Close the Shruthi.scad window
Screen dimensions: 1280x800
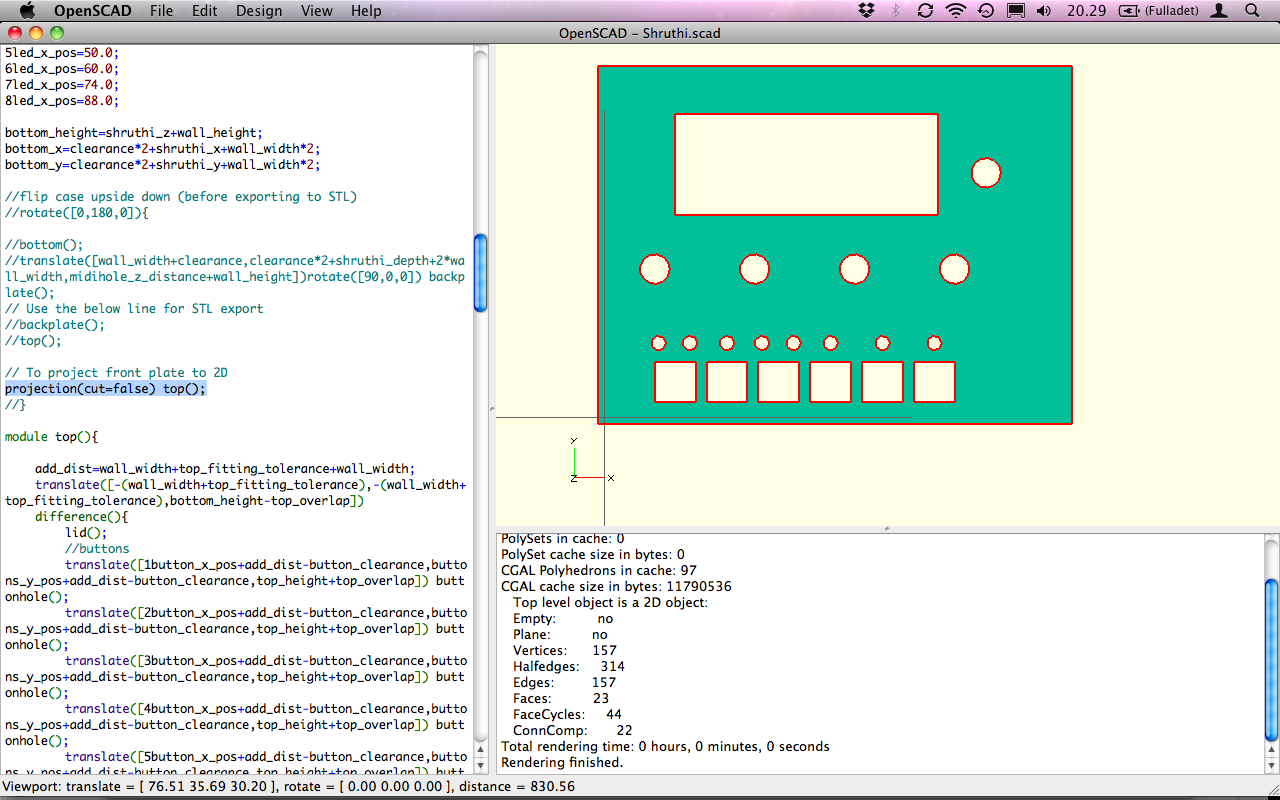click(15, 33)
